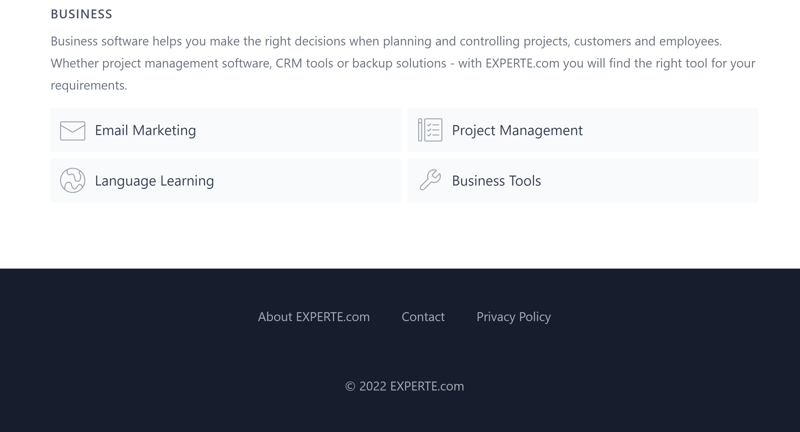Image resolution: width=800 pixels, height=432 pixels.
Task: Open About EXPERTE.com in the footer
Action: 314,317
